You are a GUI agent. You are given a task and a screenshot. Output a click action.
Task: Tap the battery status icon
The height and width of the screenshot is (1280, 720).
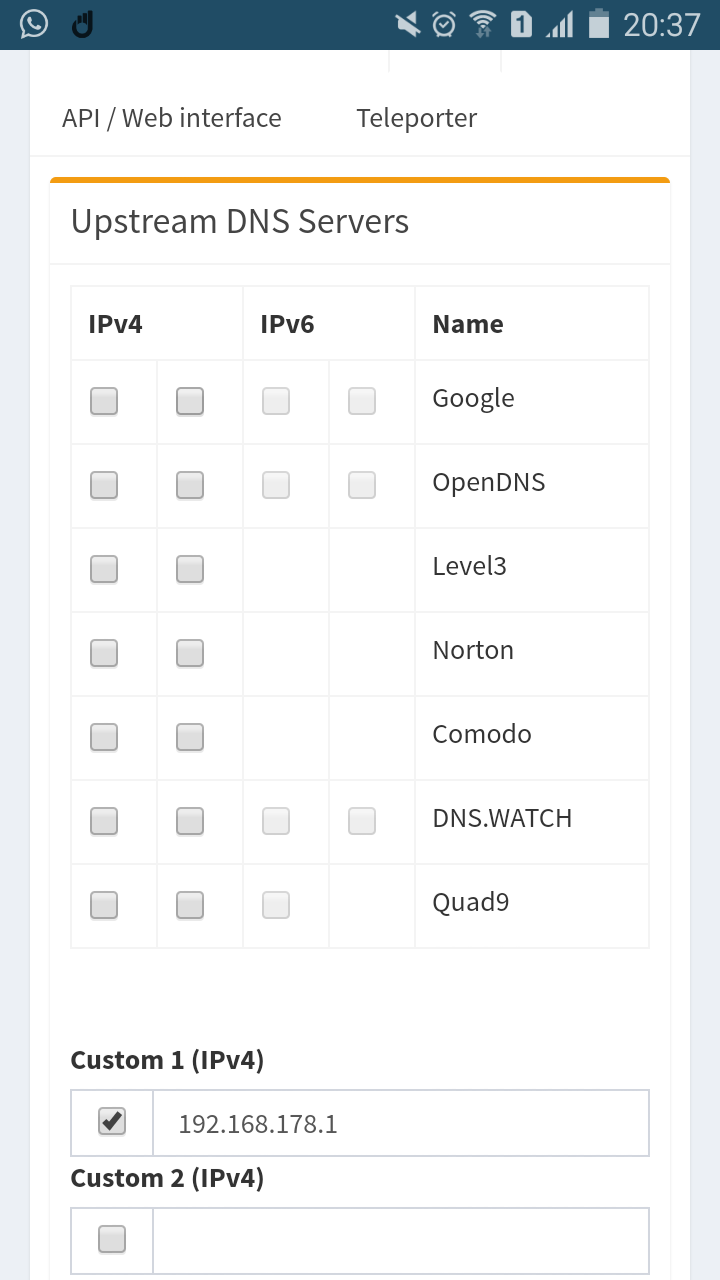599,24
